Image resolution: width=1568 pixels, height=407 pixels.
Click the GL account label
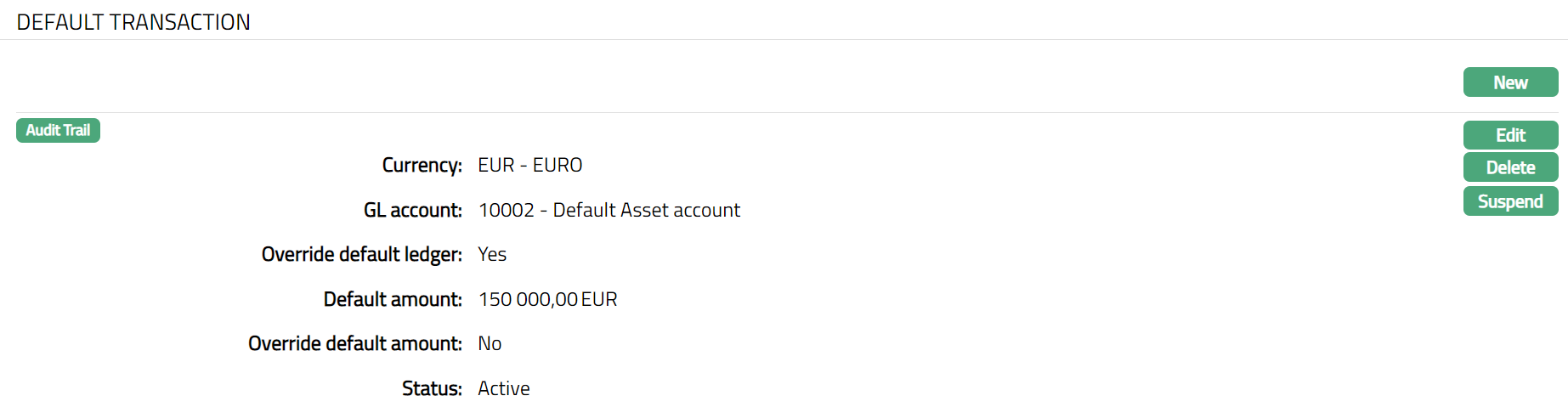pos(412,210)
